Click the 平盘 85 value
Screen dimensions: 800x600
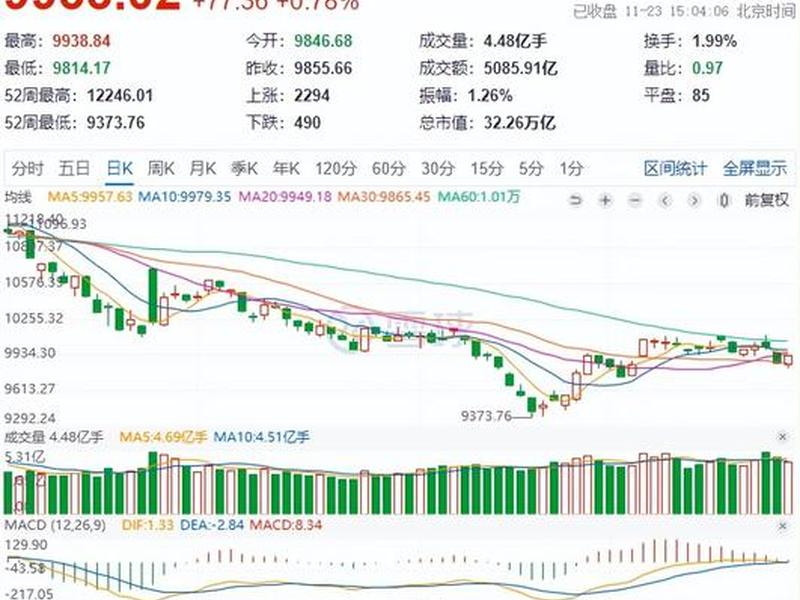point(701,95)
